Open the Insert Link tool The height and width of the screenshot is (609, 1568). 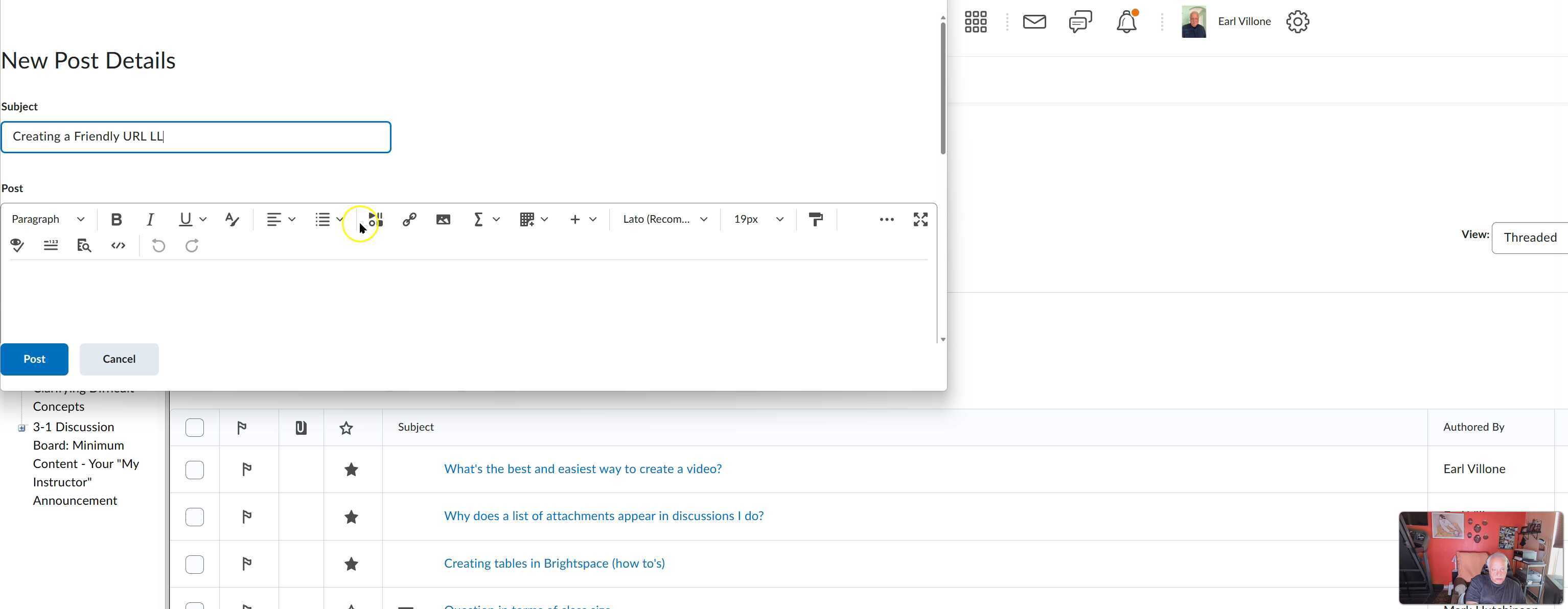coord(409,220)
